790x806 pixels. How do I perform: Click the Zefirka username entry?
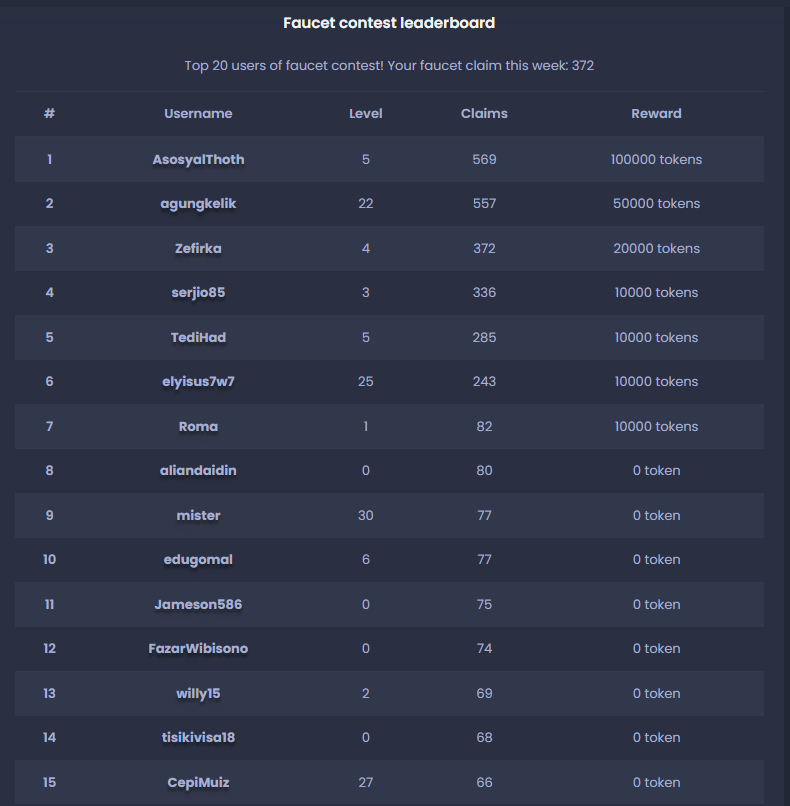click(198, 248)
